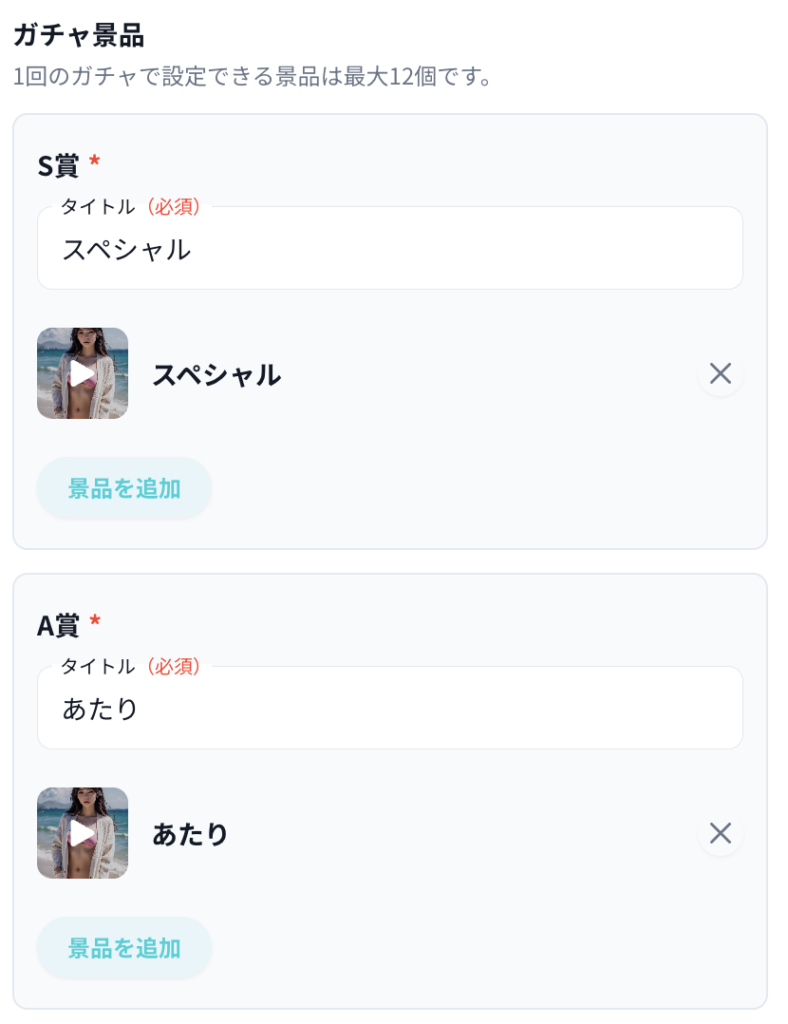Select the bold あたり prize name

190,834
